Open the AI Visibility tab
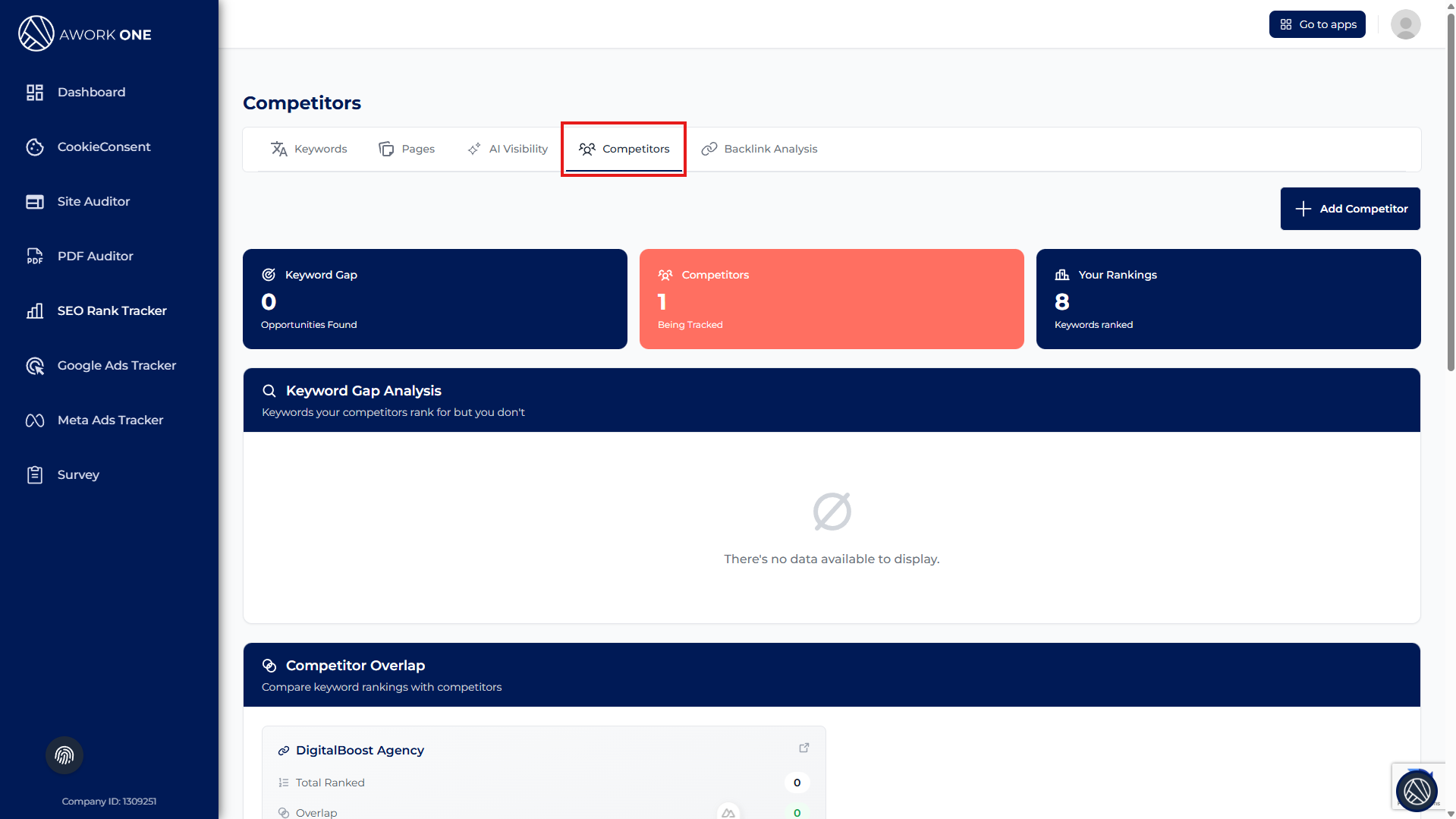 click(508, 149)
